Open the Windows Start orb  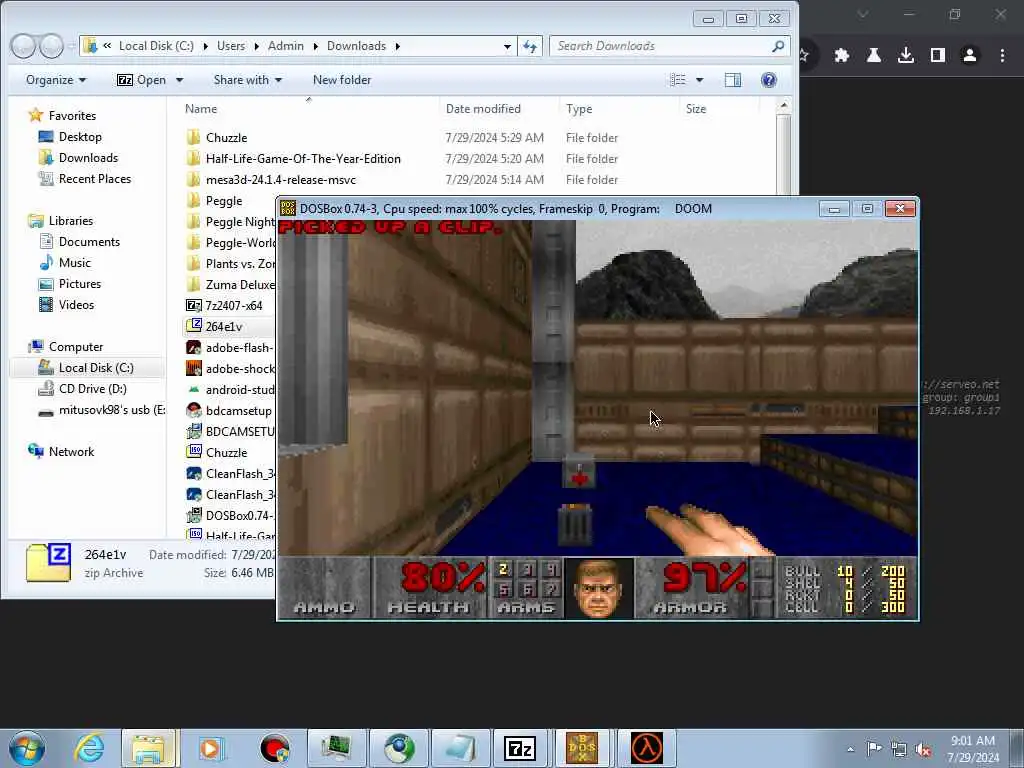tap(27, 748)
